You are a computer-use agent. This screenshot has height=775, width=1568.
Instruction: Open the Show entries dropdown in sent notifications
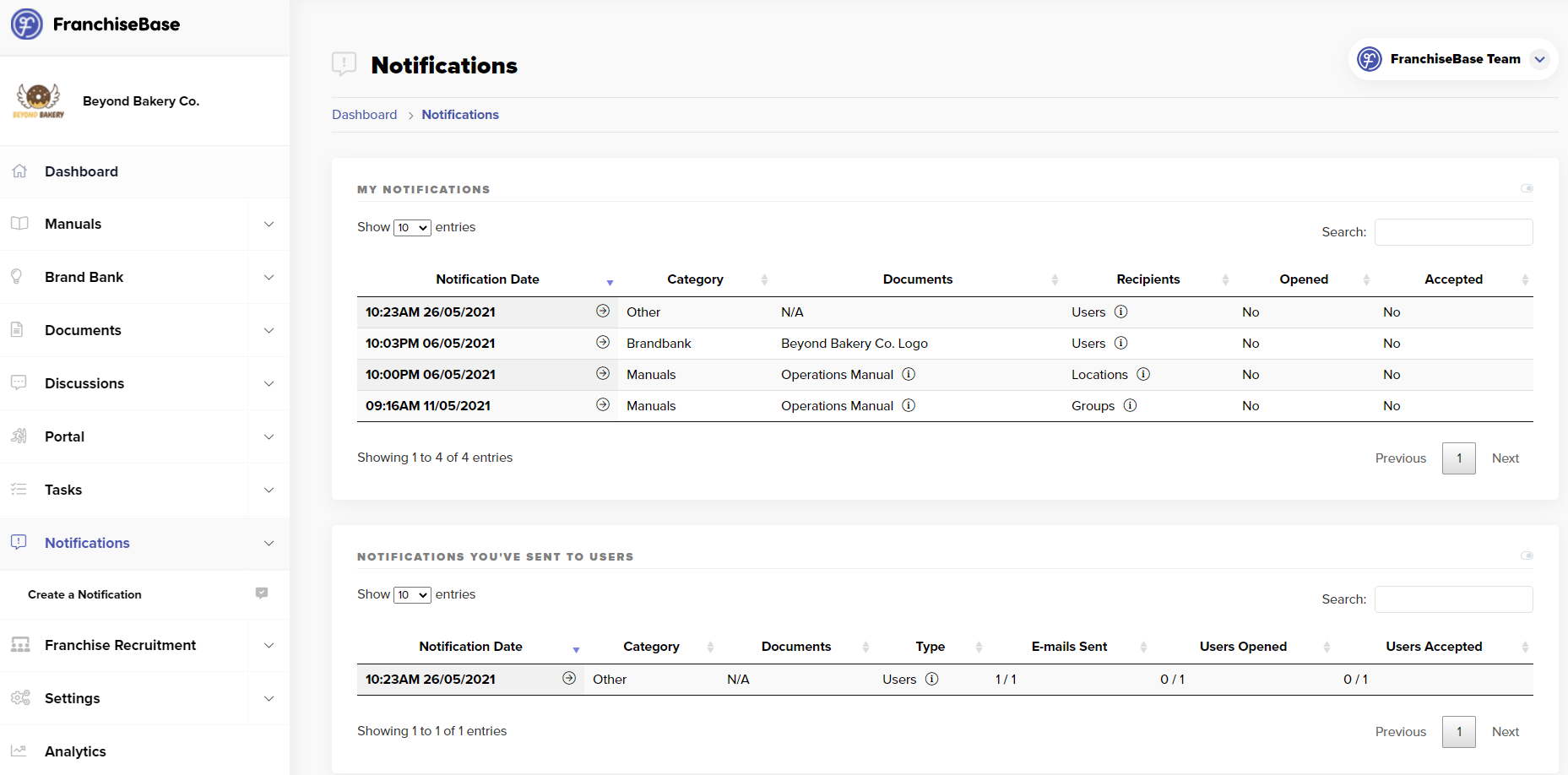[412, 595]
